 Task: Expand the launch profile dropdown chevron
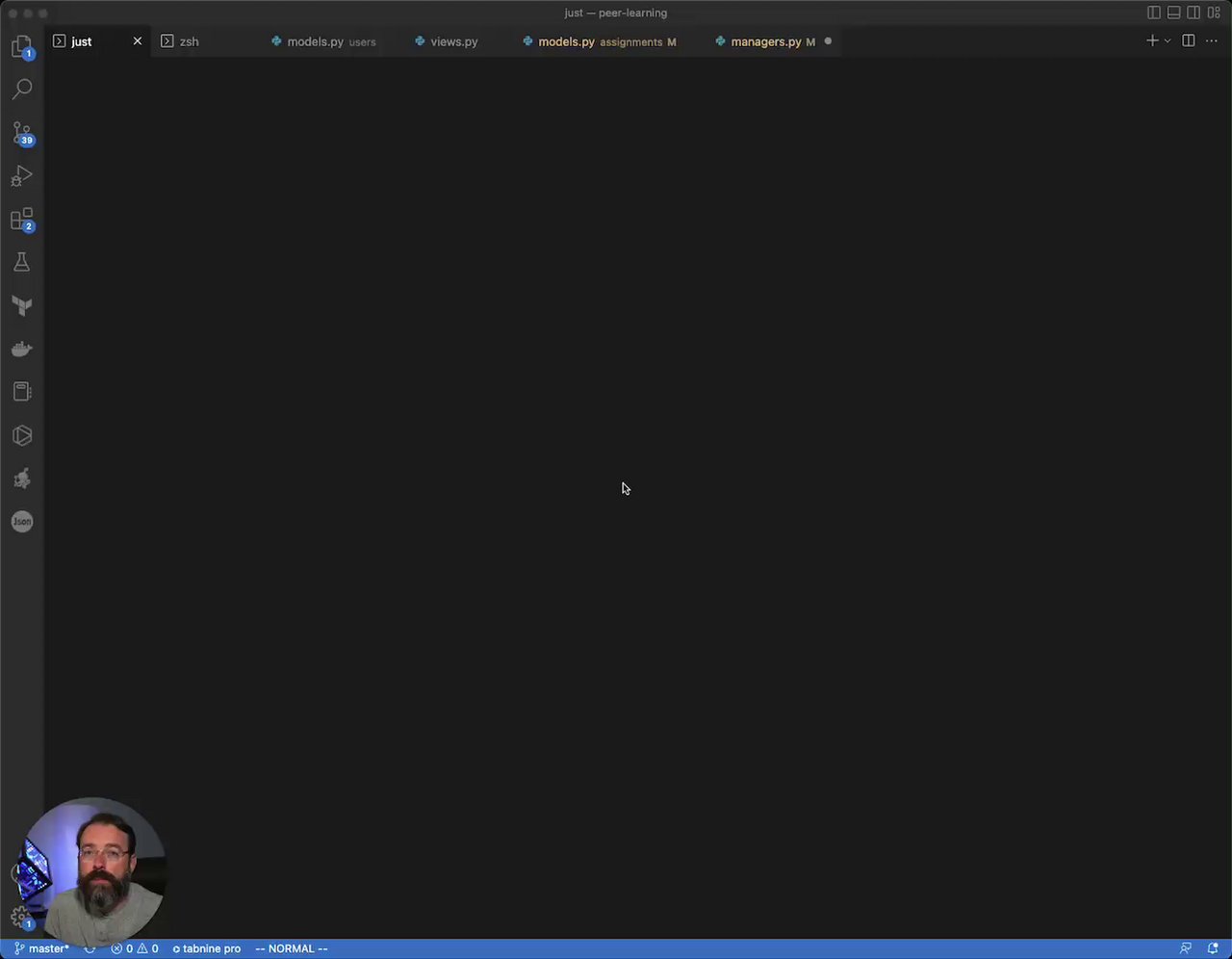pos(1168,40)
